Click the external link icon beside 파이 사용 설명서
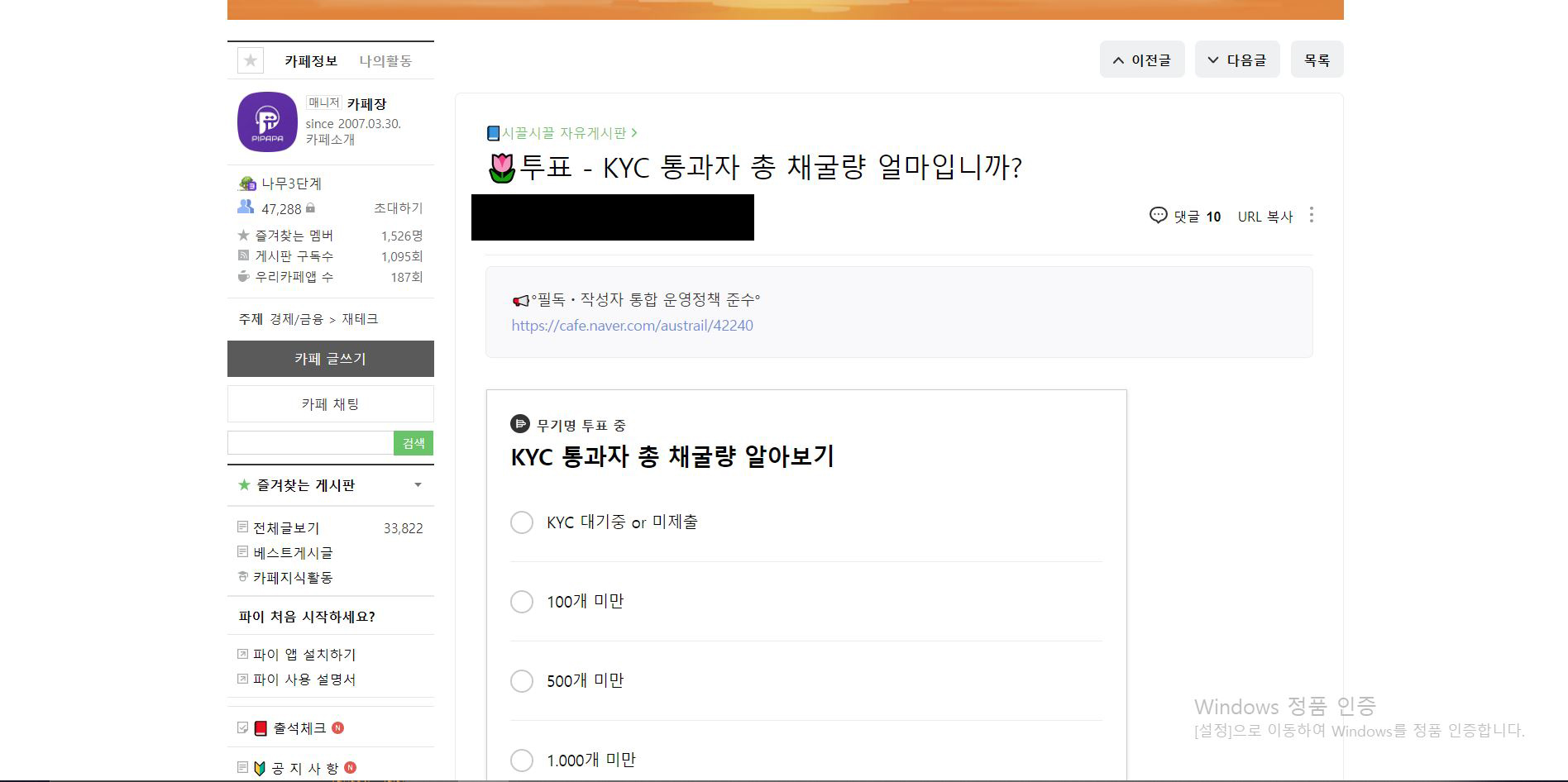This screenshot has height=782, width=1568. point(242,679)
